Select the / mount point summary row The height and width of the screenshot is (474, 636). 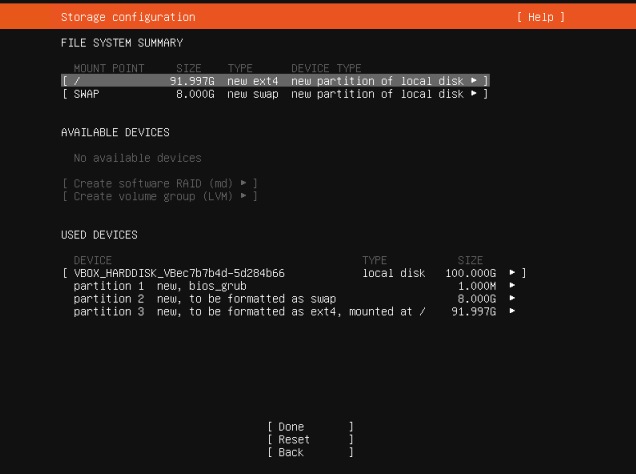coord(275,81)
